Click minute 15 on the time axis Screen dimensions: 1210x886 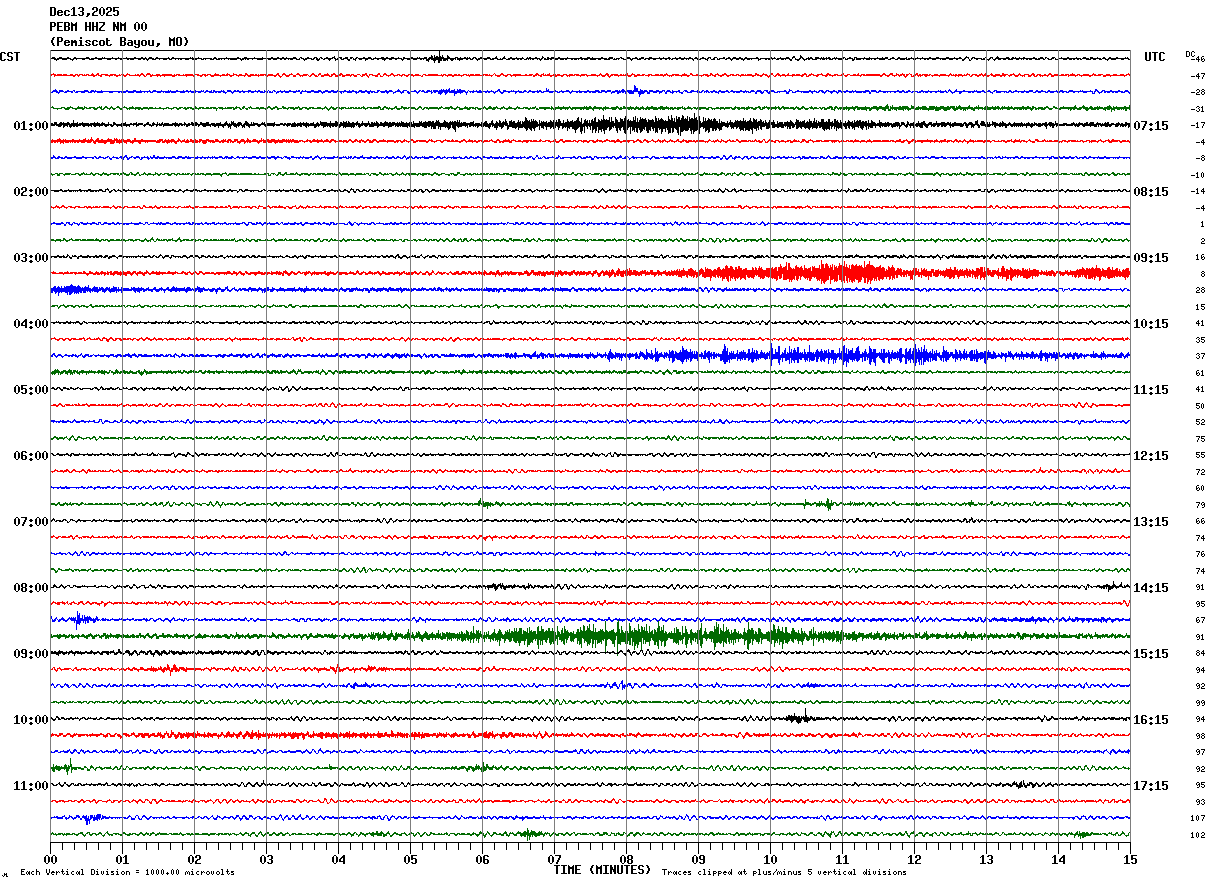pos(1129,859)
